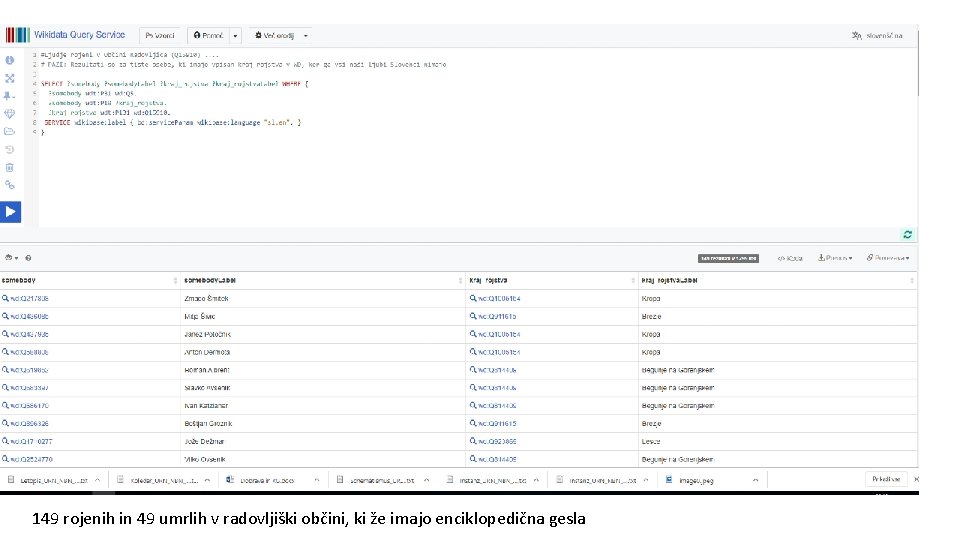Open saved queries folder icon

[10, 131]
